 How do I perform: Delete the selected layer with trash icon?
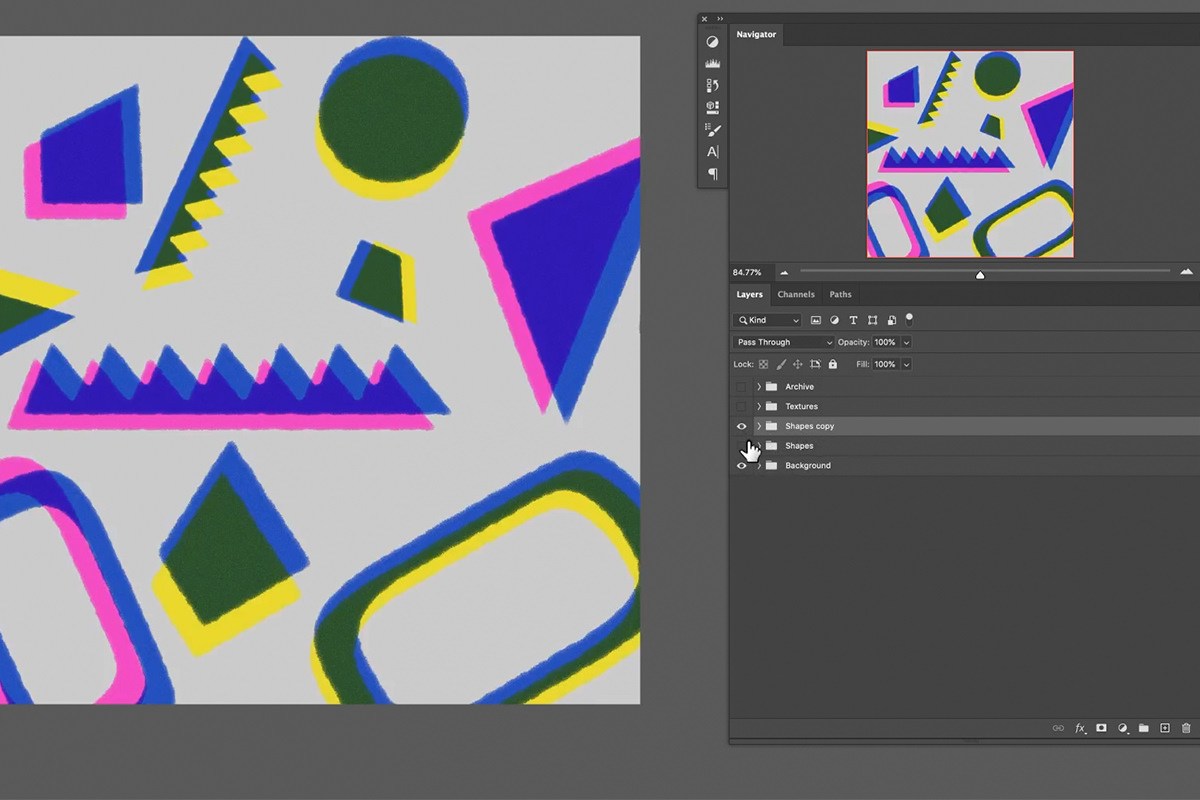[x=1186, y=728]
